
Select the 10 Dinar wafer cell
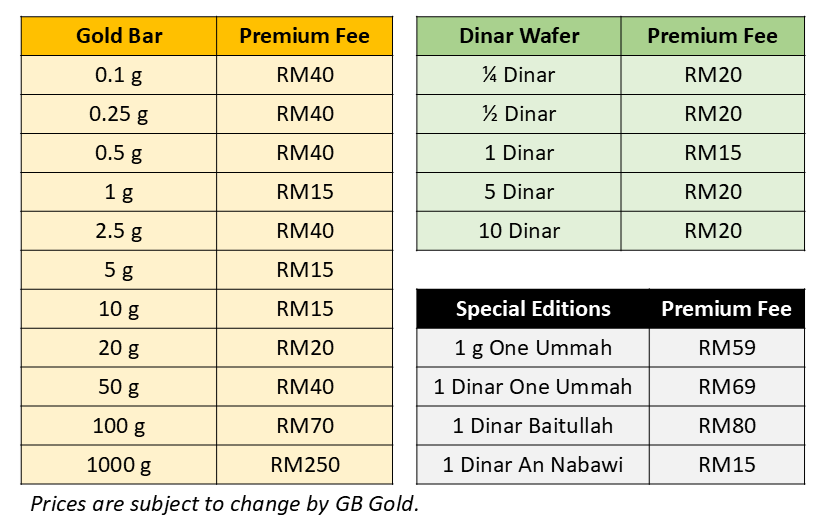[519, 231]
